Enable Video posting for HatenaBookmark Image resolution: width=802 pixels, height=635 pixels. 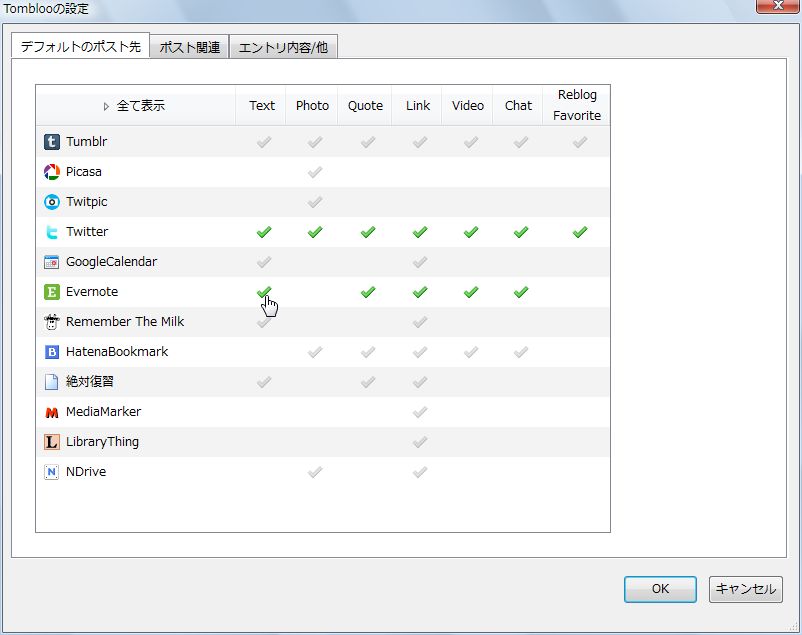[471, 352]
